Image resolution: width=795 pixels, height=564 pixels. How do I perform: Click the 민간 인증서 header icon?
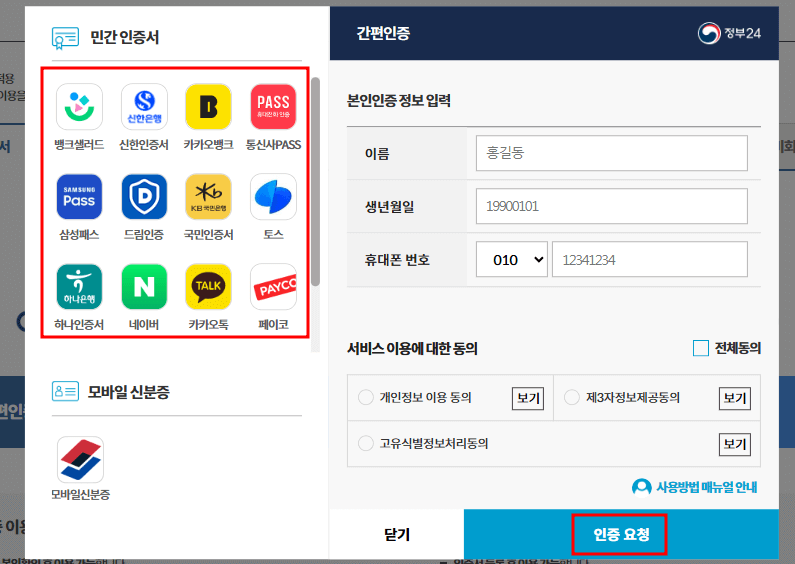pyautogui.click(x=65, y=38)
